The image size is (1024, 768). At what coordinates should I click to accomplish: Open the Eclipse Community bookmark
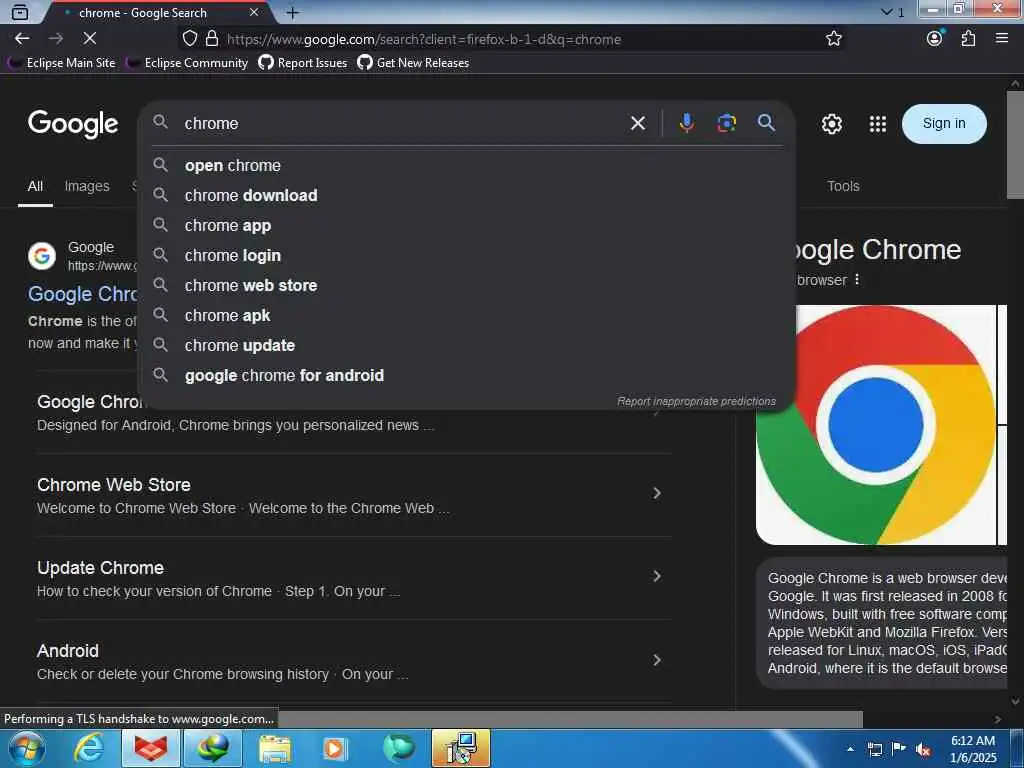188,63
